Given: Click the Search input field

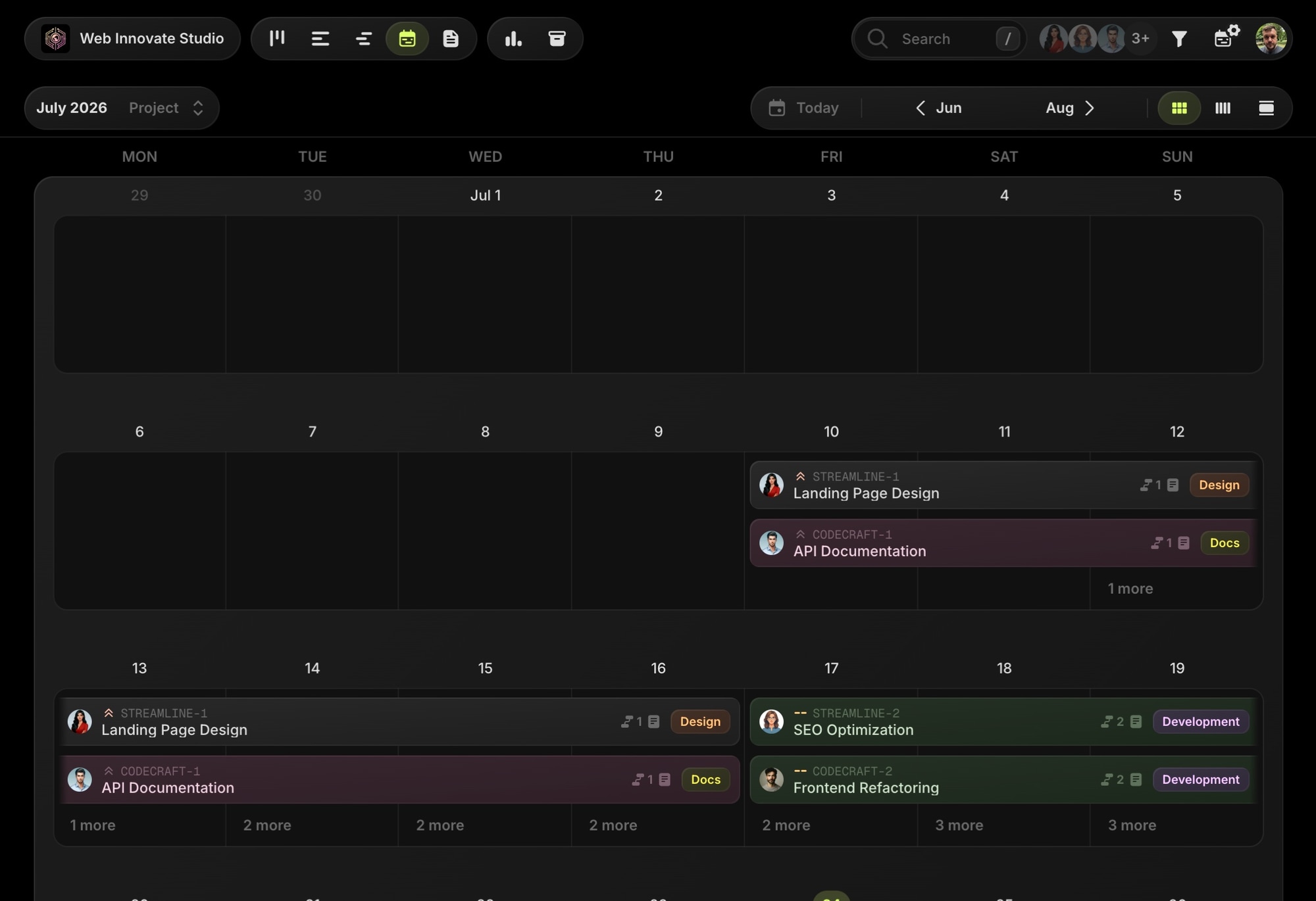Looking at the screenshot, I should click(x=939, y=39).
